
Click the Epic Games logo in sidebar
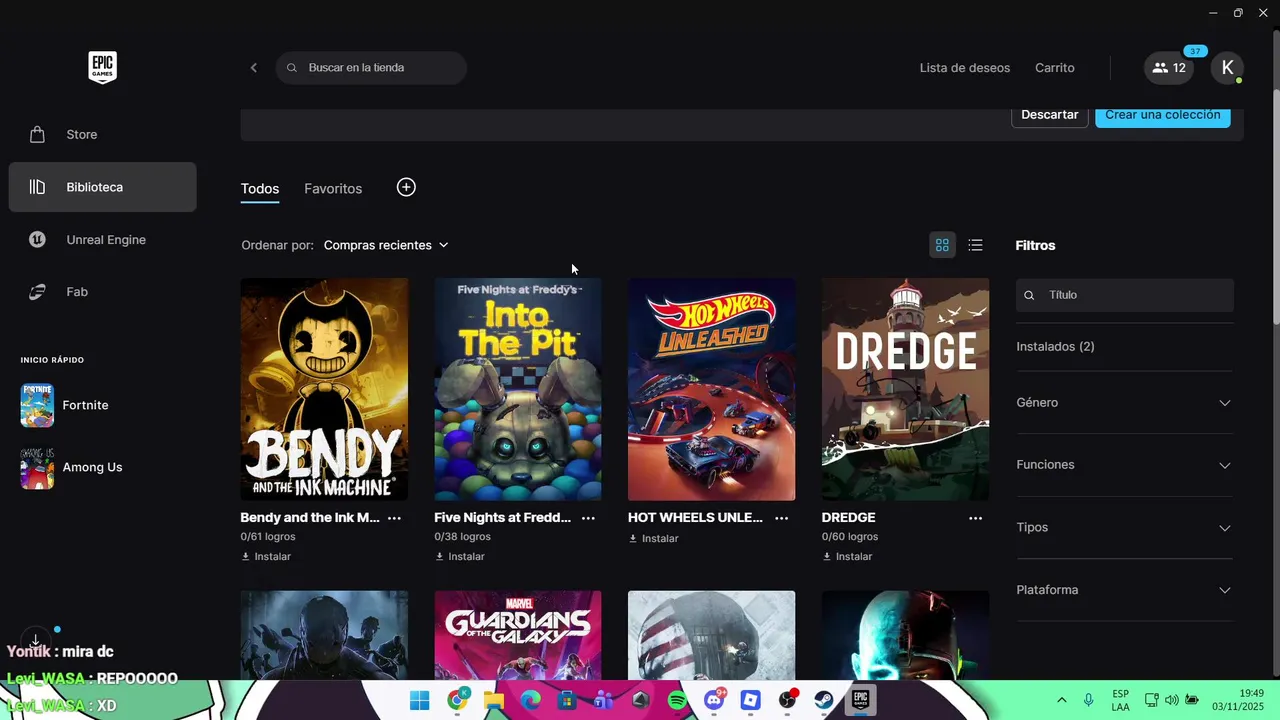point(102,67)
